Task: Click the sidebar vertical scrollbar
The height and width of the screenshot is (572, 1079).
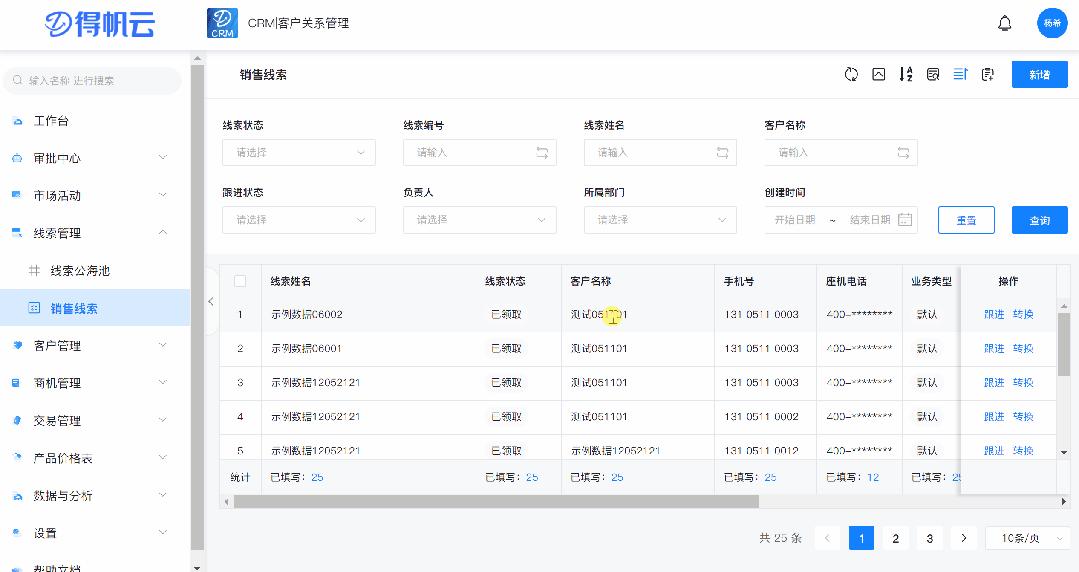Action: 197,308
